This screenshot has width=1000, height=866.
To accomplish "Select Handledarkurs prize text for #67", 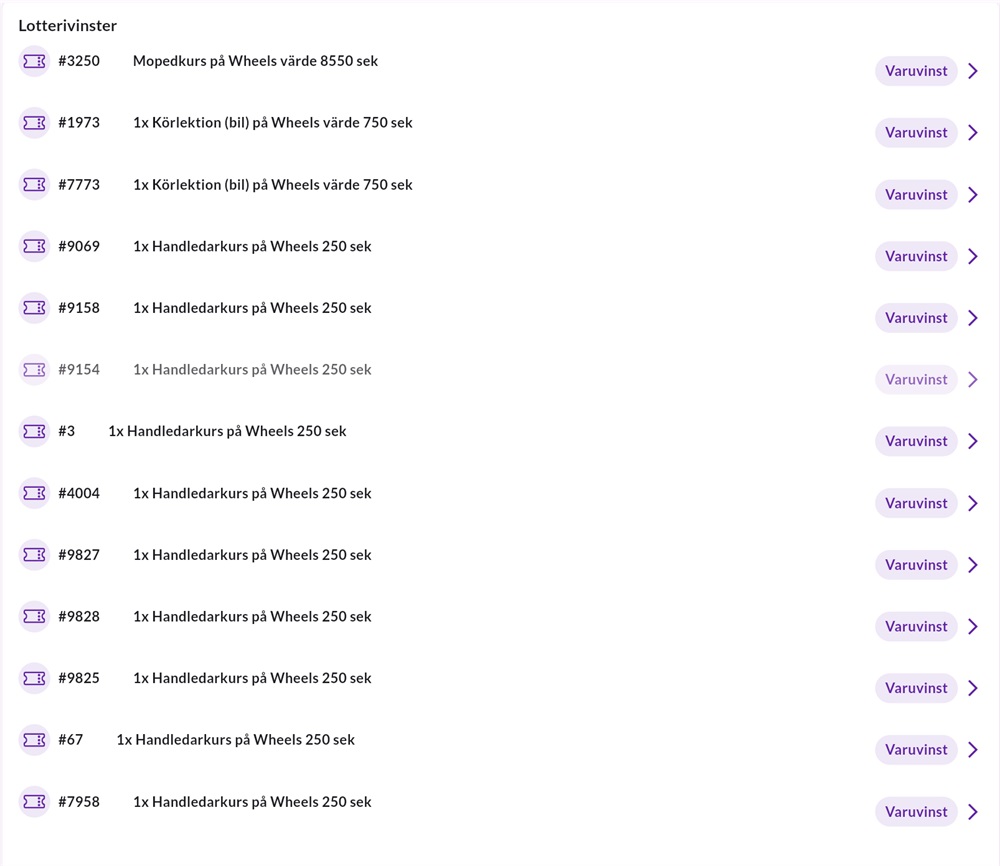I will [x=235, y=740].
